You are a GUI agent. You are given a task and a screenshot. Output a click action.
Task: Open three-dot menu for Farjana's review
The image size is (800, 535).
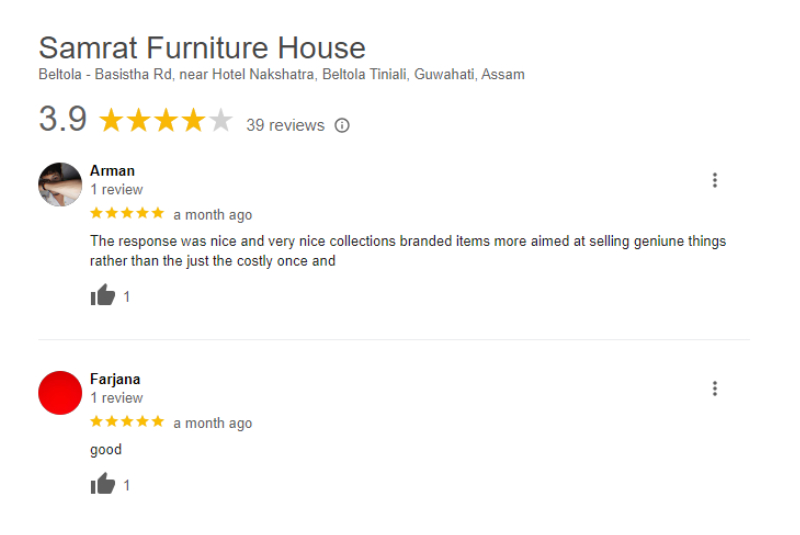tap(715, 389)
